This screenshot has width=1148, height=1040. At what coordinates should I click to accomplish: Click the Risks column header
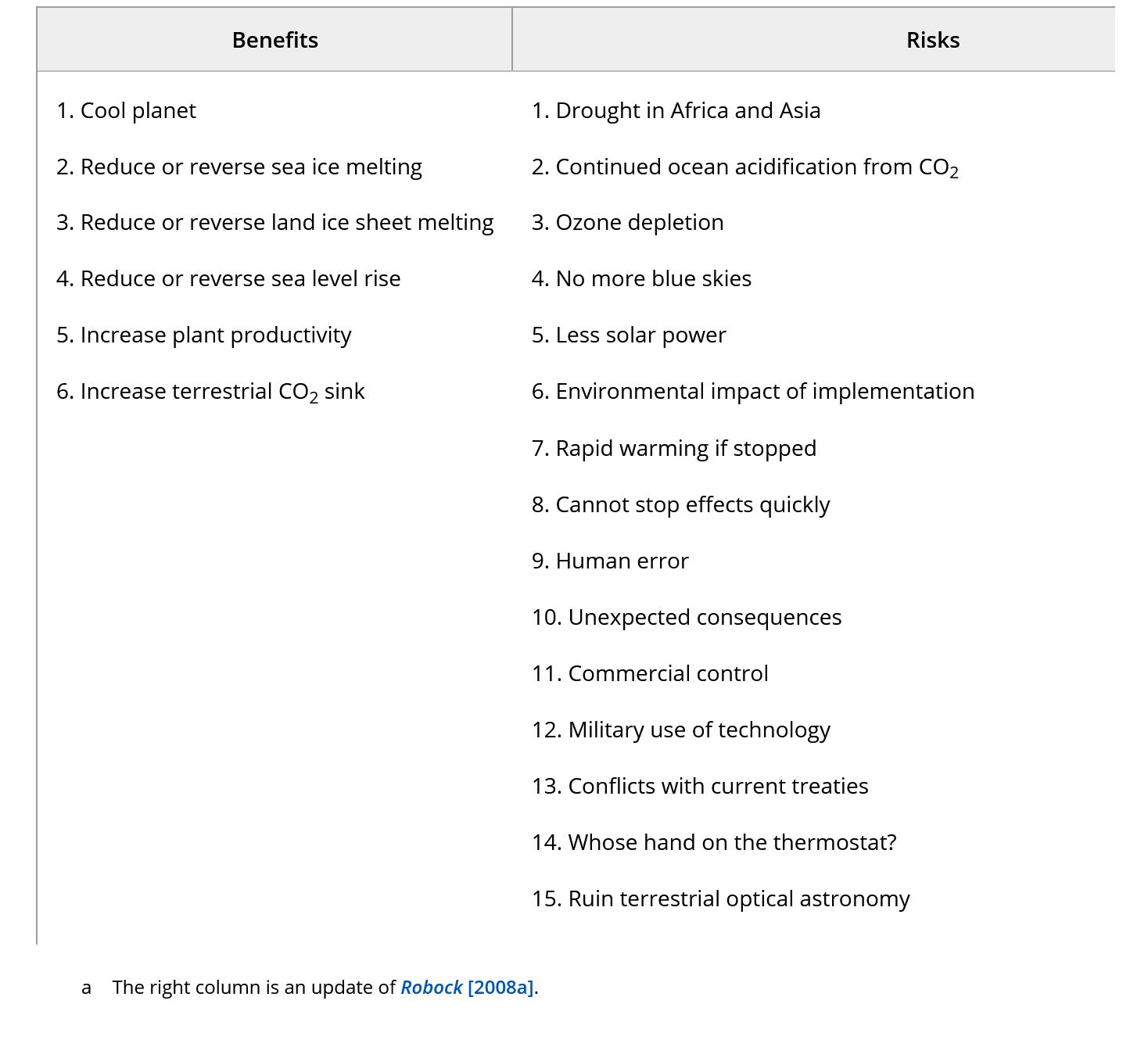pos(932,41)
